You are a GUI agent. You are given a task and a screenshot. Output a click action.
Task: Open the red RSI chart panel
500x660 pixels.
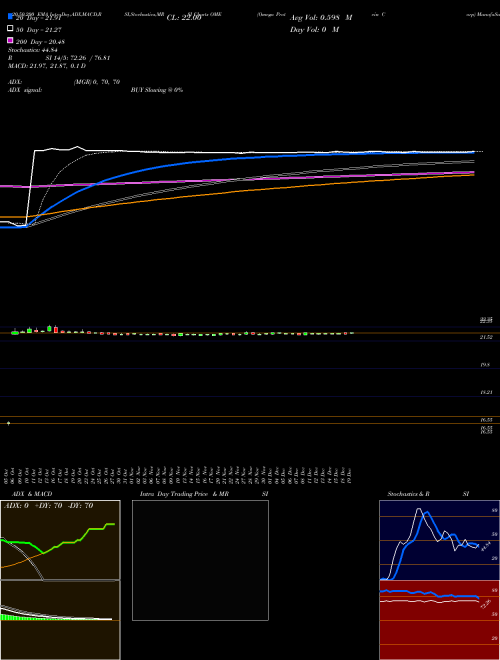tap(439, 620)
